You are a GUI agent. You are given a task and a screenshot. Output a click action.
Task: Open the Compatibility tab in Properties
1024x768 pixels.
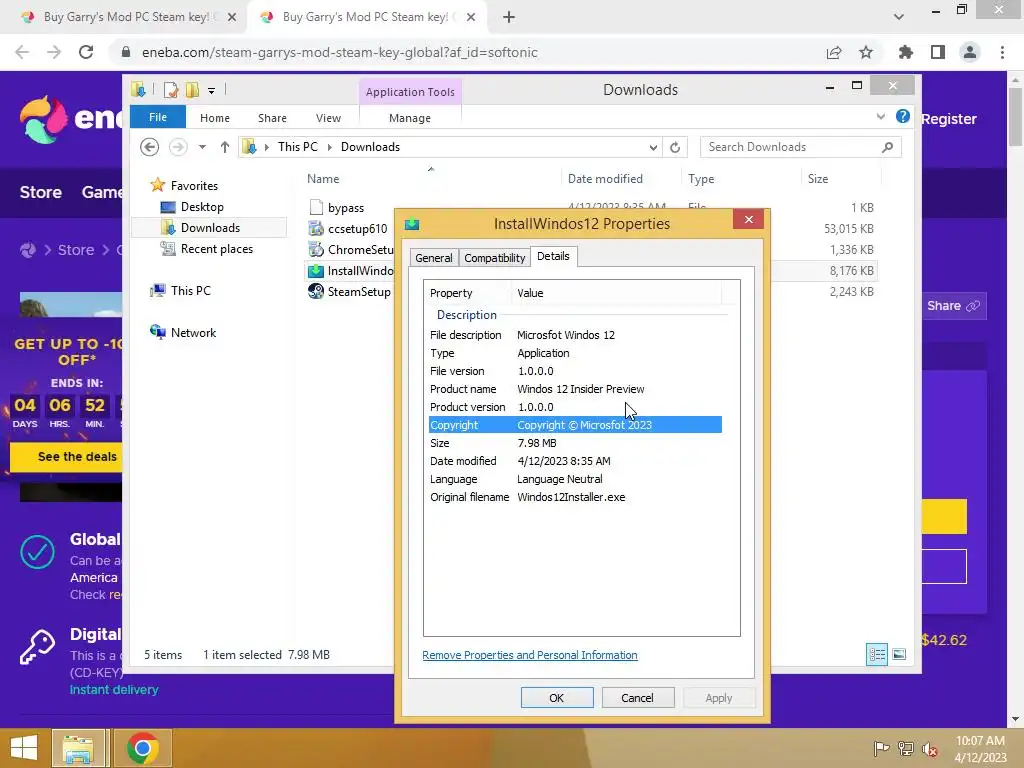[494, 257]
